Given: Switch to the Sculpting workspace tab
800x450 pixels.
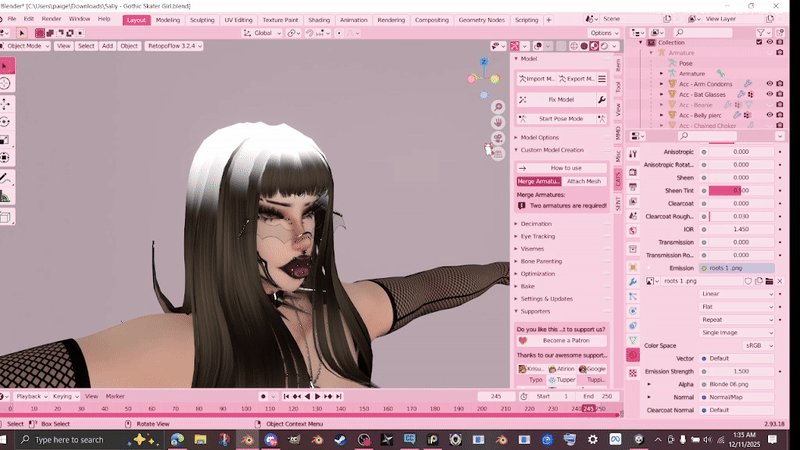Looking at the screenshot, I should (202, 20).
